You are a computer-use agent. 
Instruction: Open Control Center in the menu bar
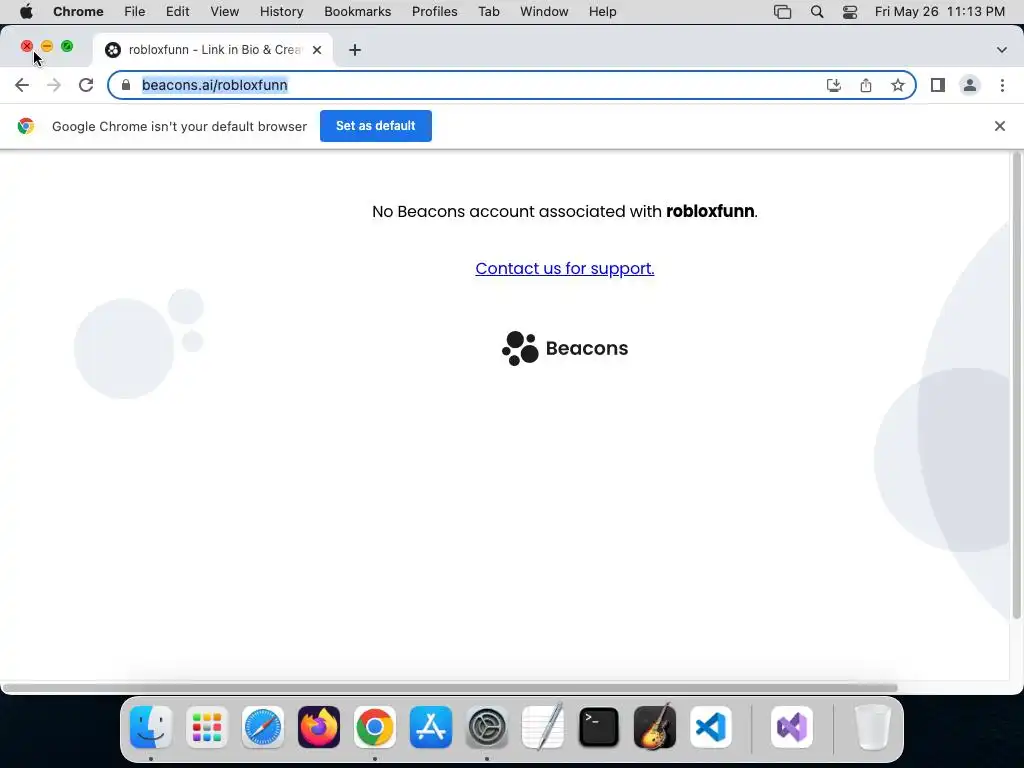tap(850, 12)
